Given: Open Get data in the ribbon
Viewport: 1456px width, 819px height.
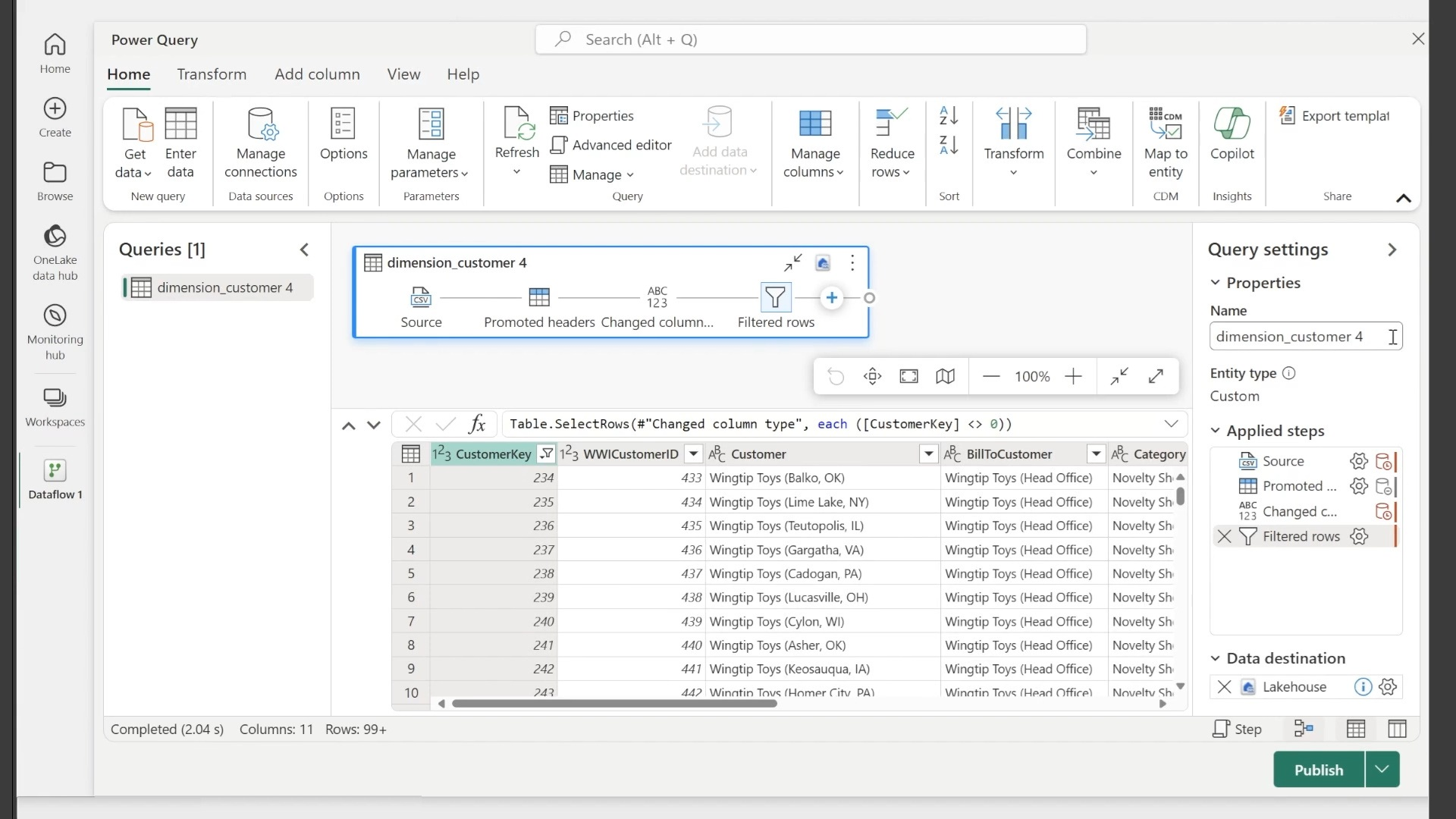Looking at the screenshot, I should click(x=133, y=144).
